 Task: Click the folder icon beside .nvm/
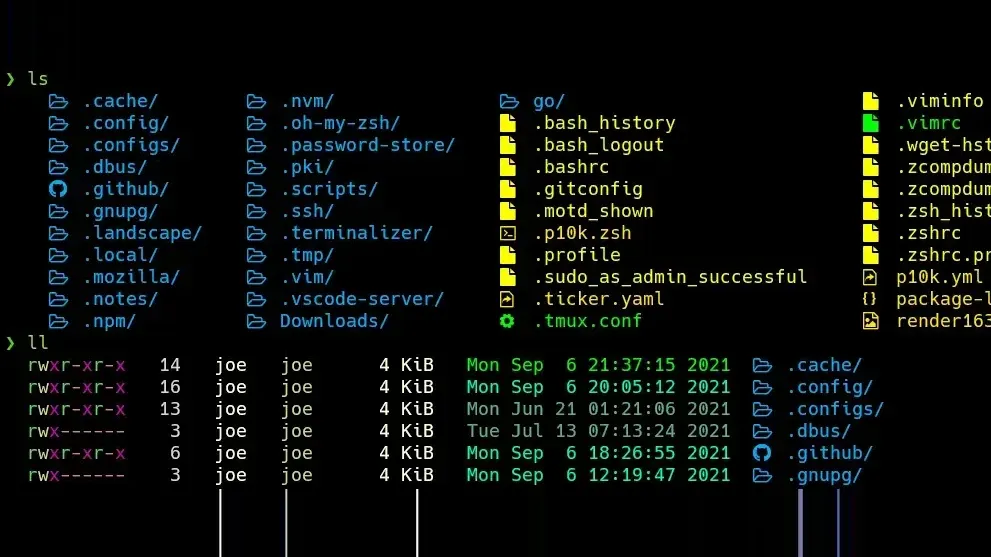[x=256, y=101]
